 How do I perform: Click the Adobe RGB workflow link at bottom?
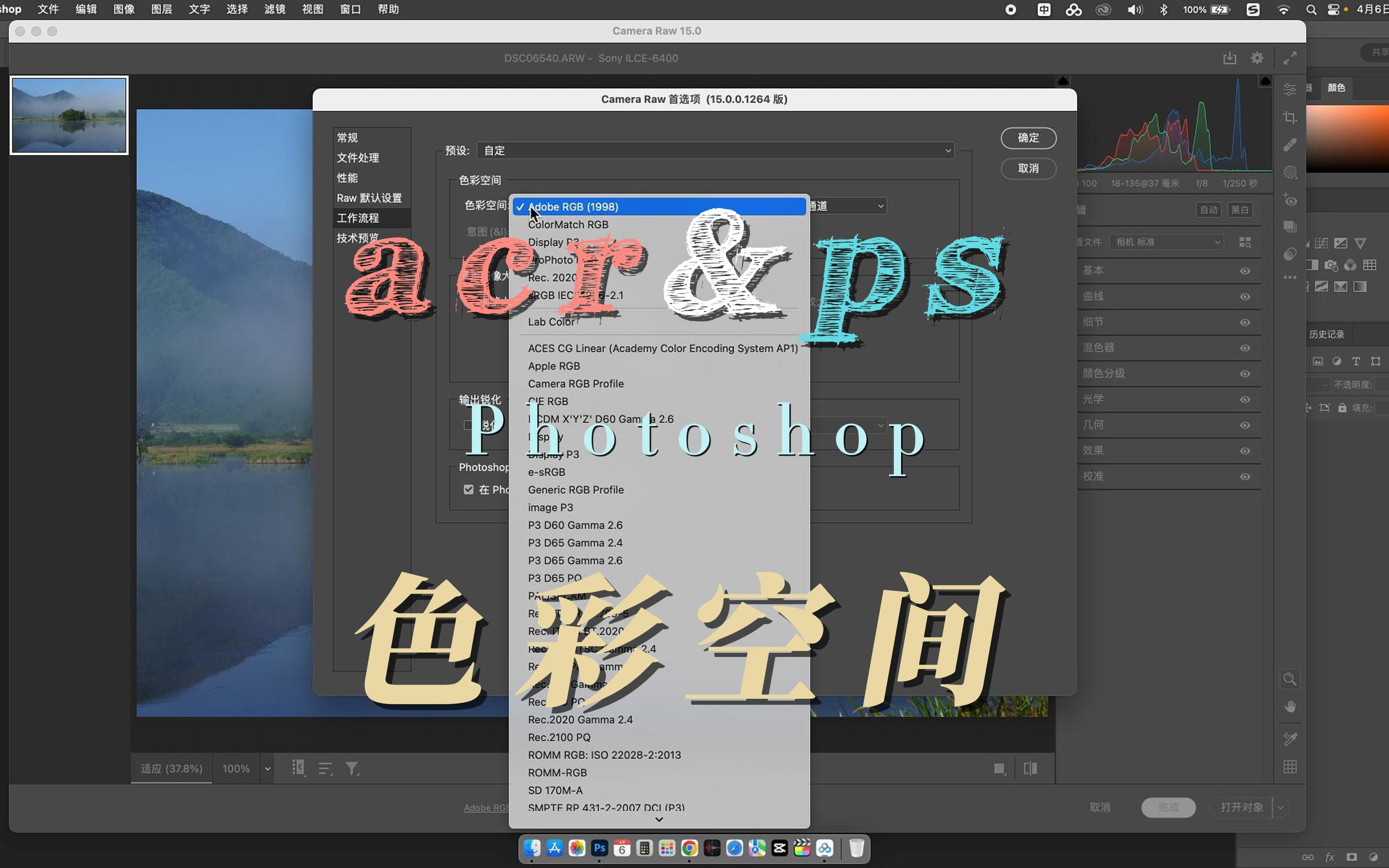click(486, 808)
